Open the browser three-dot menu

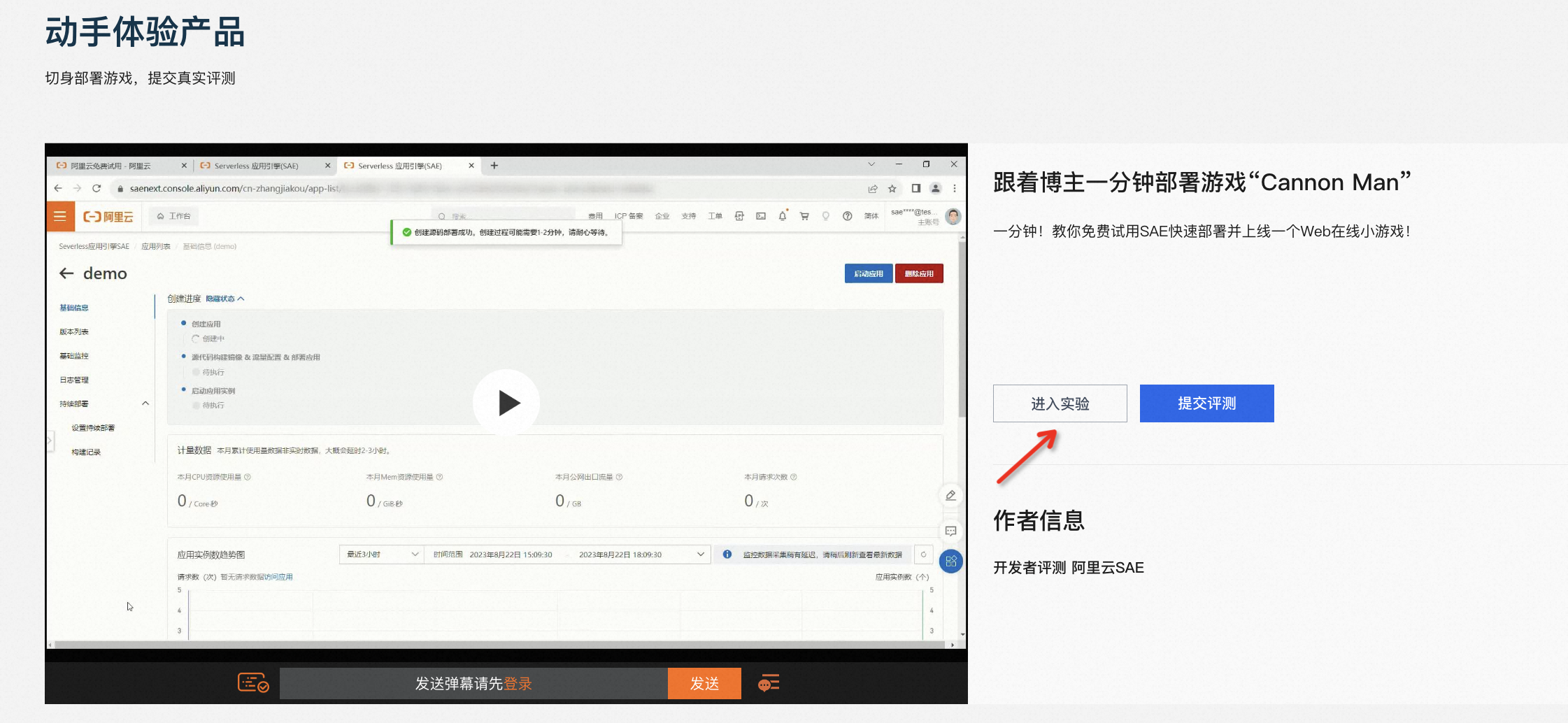click(955, 188)
